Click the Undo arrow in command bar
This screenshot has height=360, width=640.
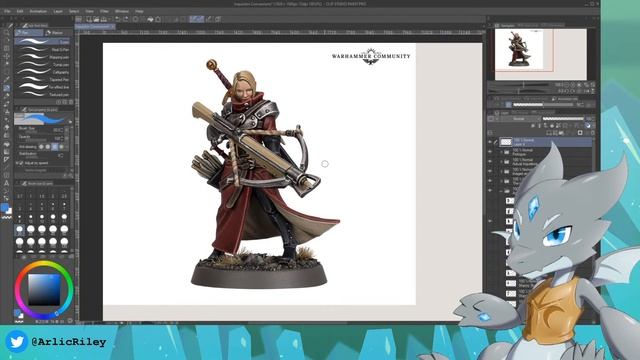pos(119,19)
